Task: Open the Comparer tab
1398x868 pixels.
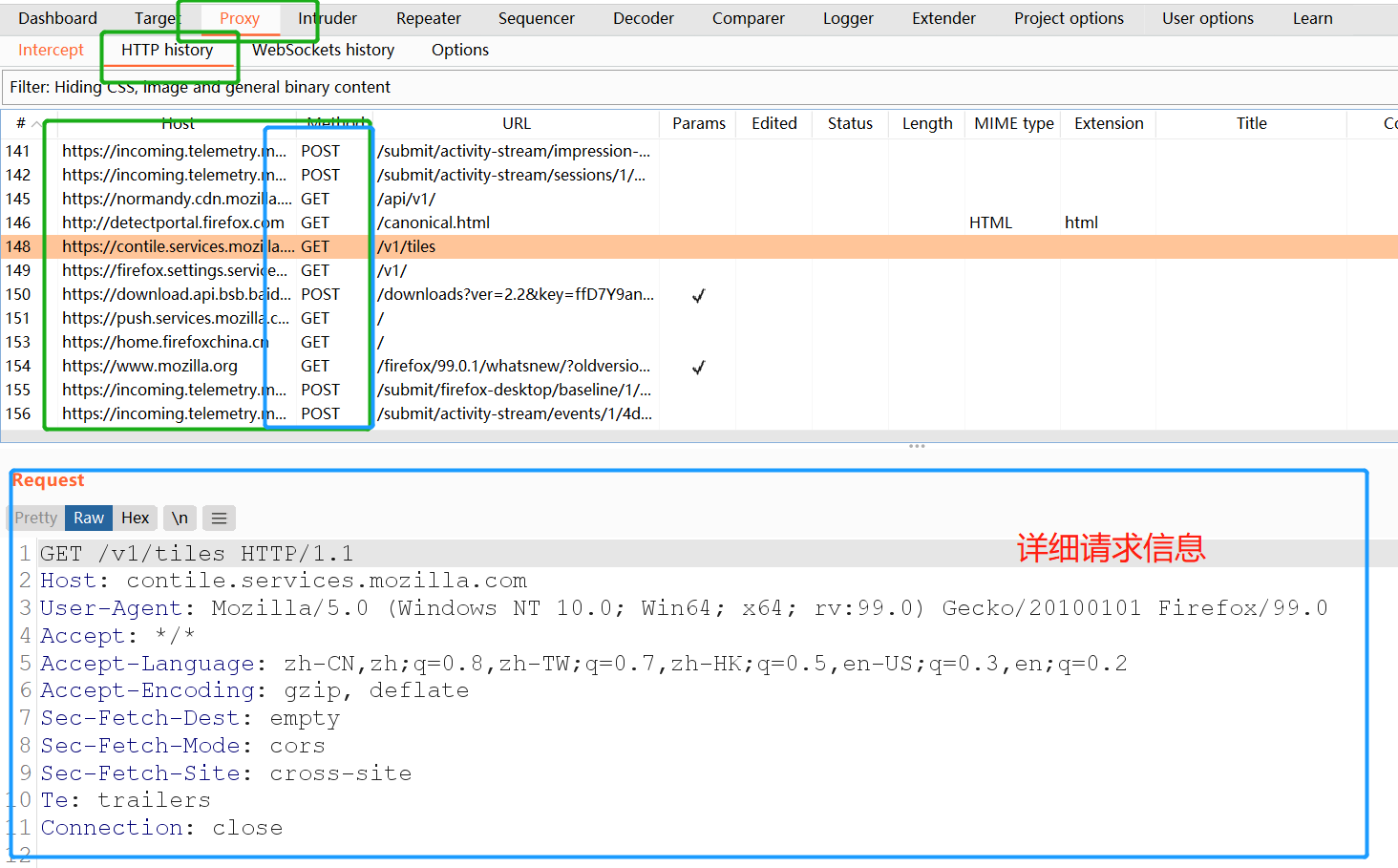Action: (749, 18)
